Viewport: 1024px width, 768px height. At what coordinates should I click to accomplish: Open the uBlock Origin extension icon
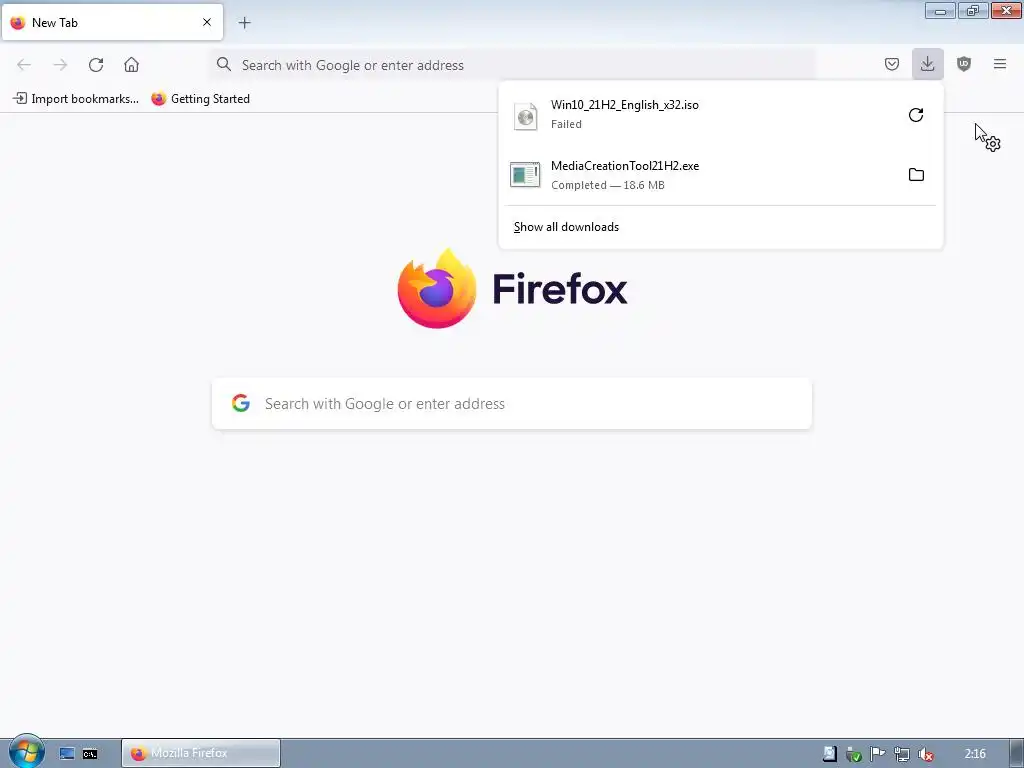964,64
